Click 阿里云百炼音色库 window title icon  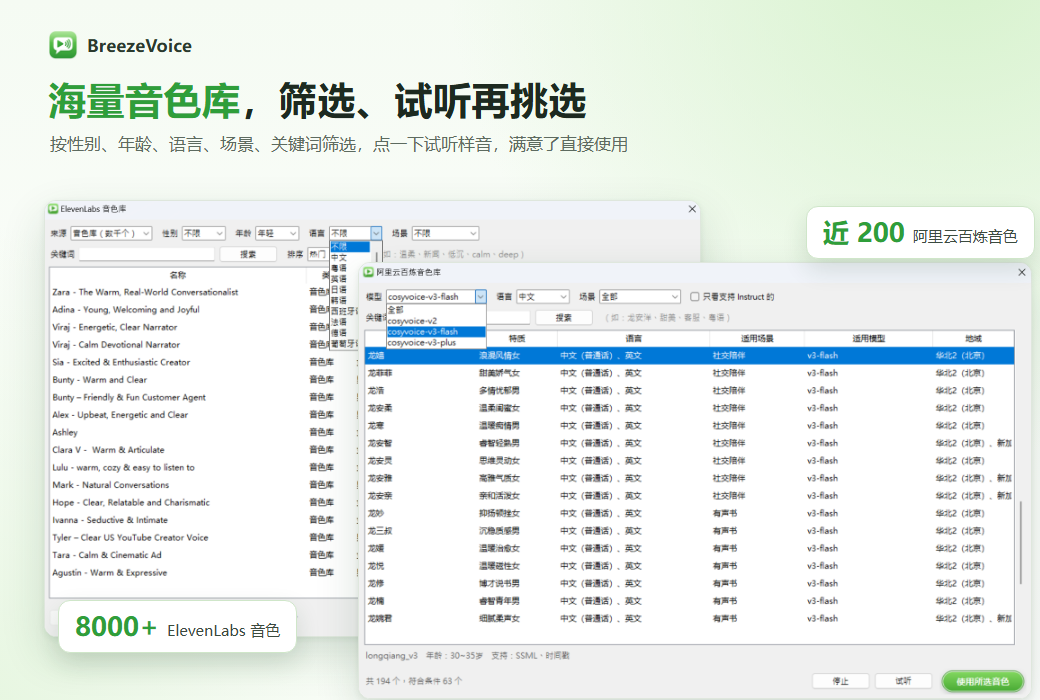point(369,272)
